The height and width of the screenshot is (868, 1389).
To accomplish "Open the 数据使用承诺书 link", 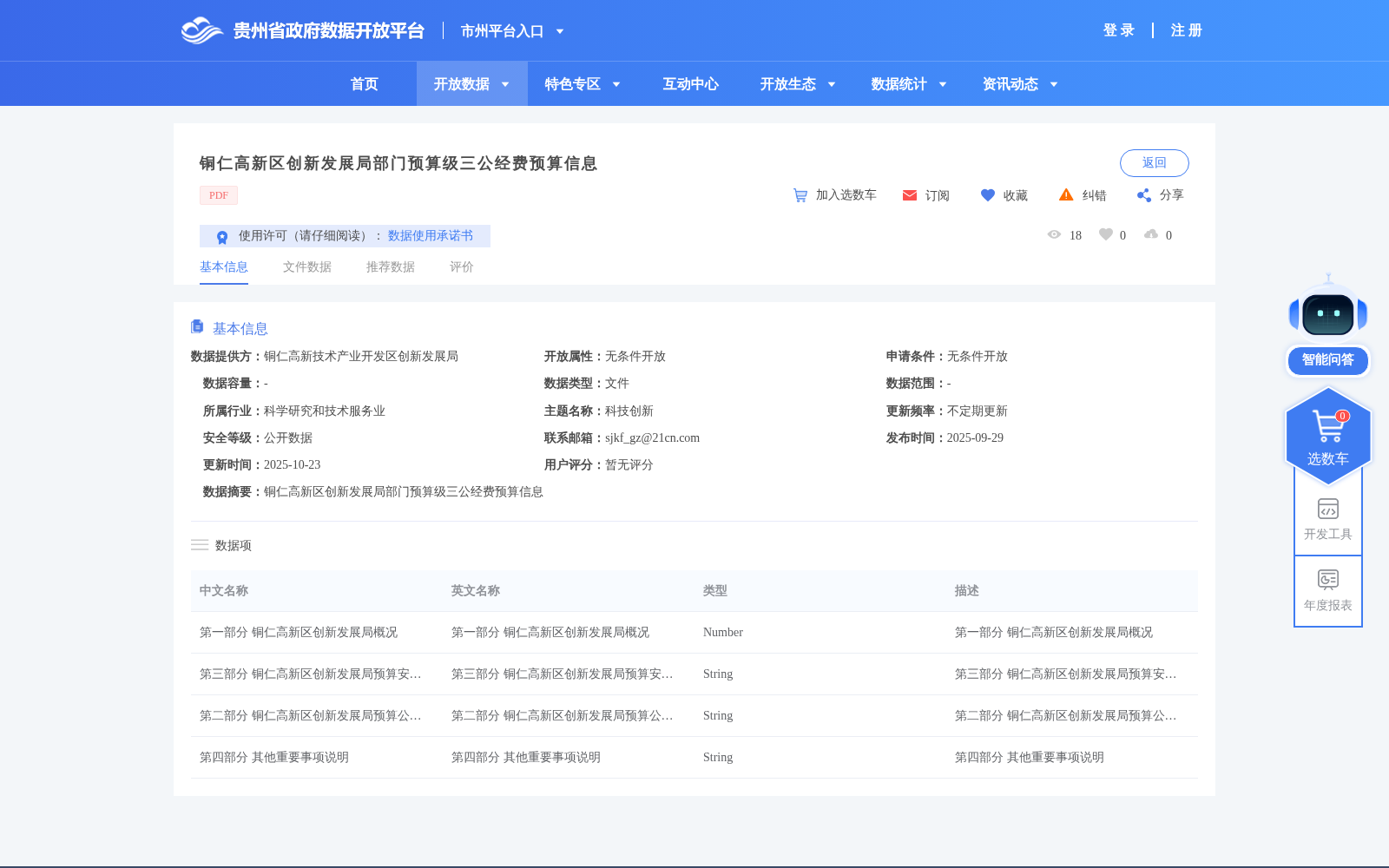I will 431,236.
